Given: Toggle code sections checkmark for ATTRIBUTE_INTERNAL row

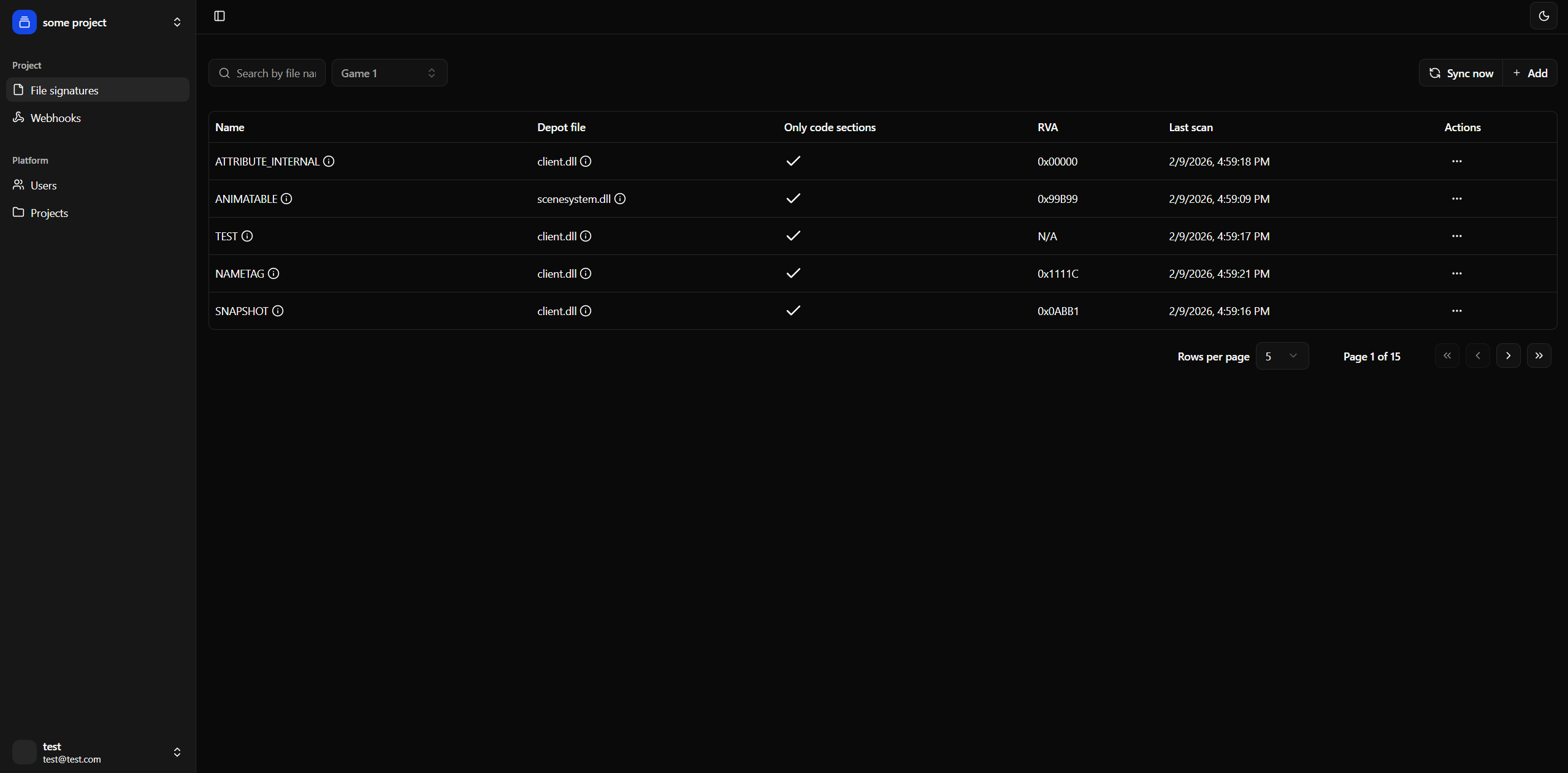Looking at the screenshot, I should coord(793,161).
